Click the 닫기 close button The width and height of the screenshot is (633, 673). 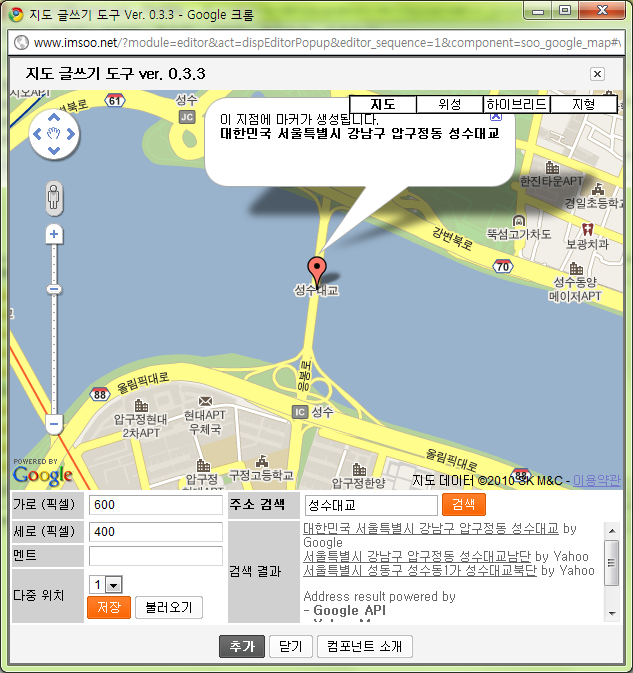(291, 646)
